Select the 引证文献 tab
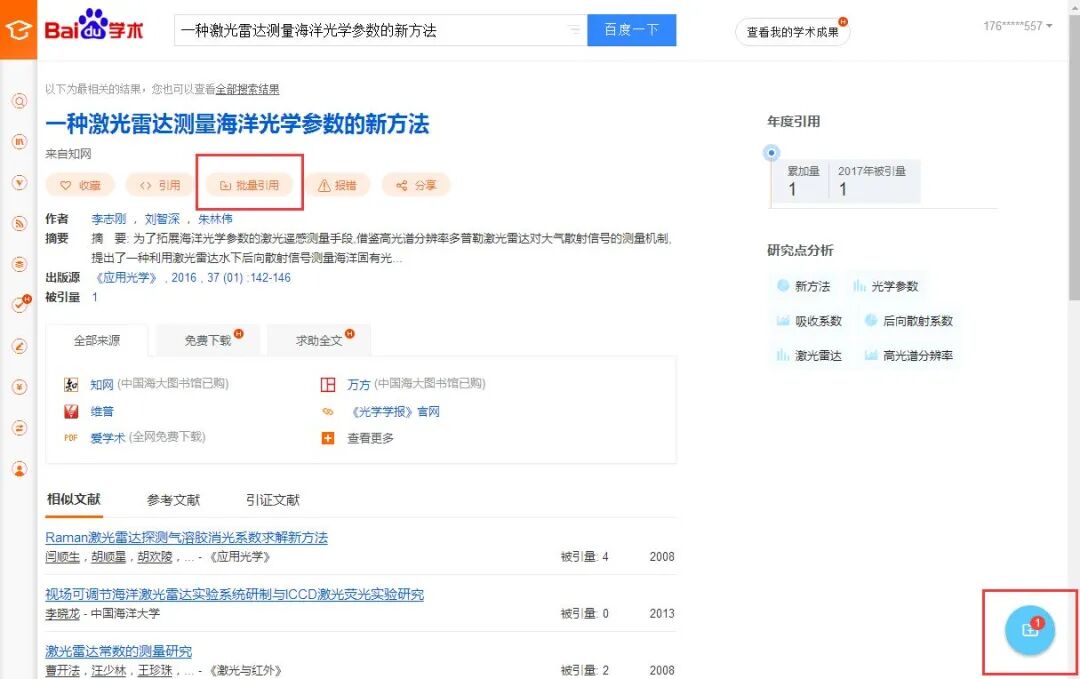1080x679 pixels. (273, 500)
